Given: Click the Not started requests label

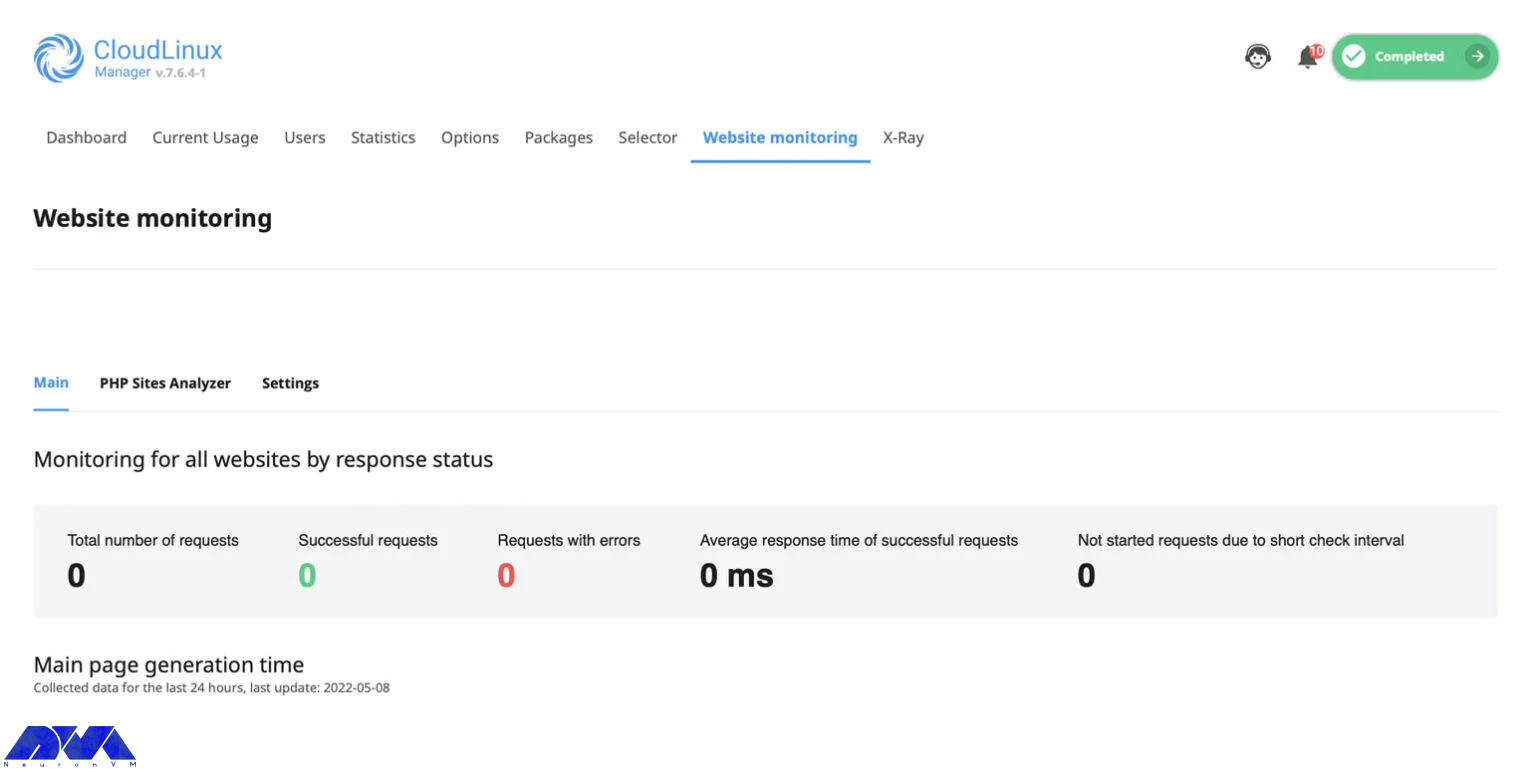Looking at the screenshot, I should 1241,540.
